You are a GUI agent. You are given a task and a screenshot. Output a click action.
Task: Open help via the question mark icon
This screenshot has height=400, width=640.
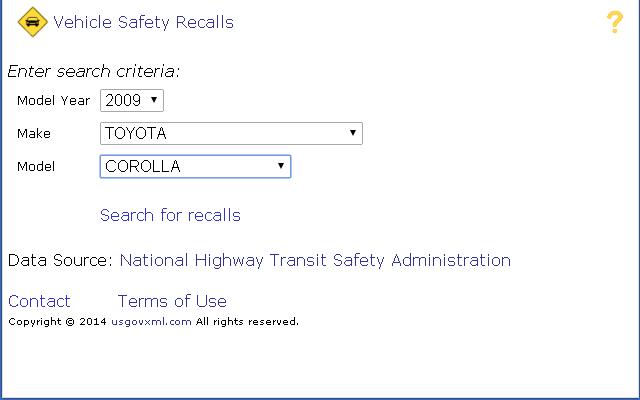click(x=615, y=22)
